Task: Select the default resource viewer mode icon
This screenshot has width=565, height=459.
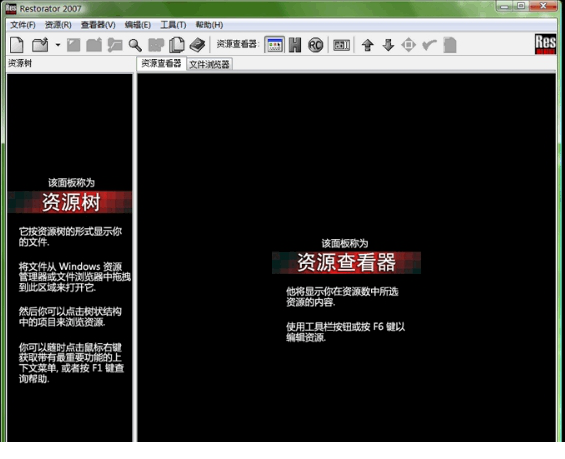Action: click(274, 45)
